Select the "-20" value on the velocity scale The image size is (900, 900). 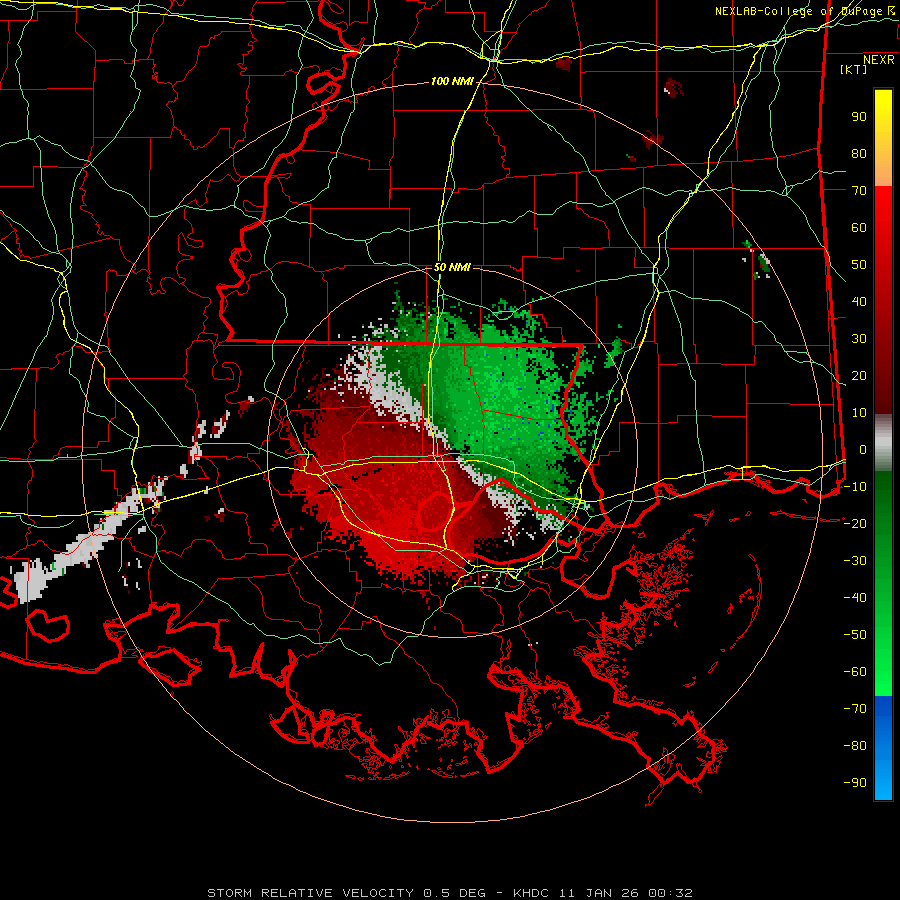pos(855,523)
